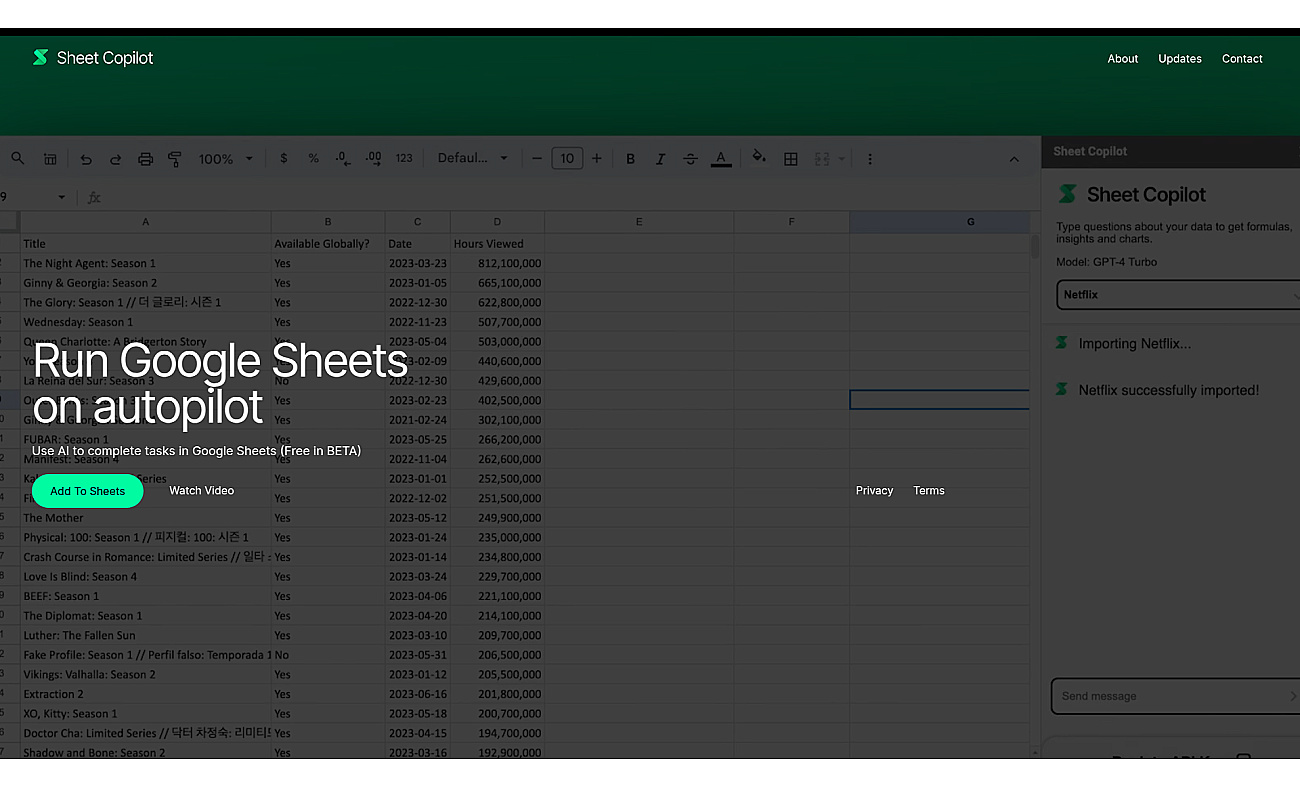The image size is (1300, 788).
Task: Click cell Luther: The Fallen Sun
Action: pyautogui.click(x=145, y=635)
